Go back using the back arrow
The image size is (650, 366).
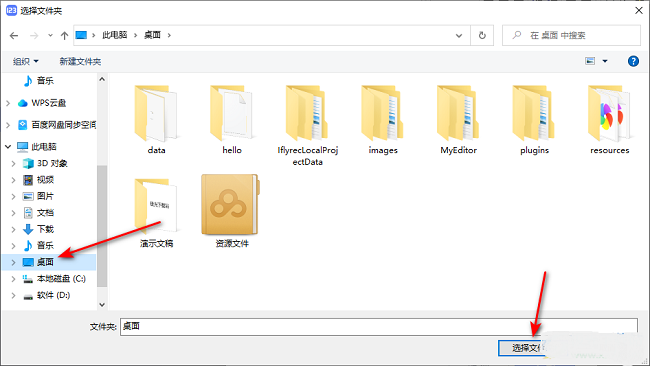(x=14, y=36)
